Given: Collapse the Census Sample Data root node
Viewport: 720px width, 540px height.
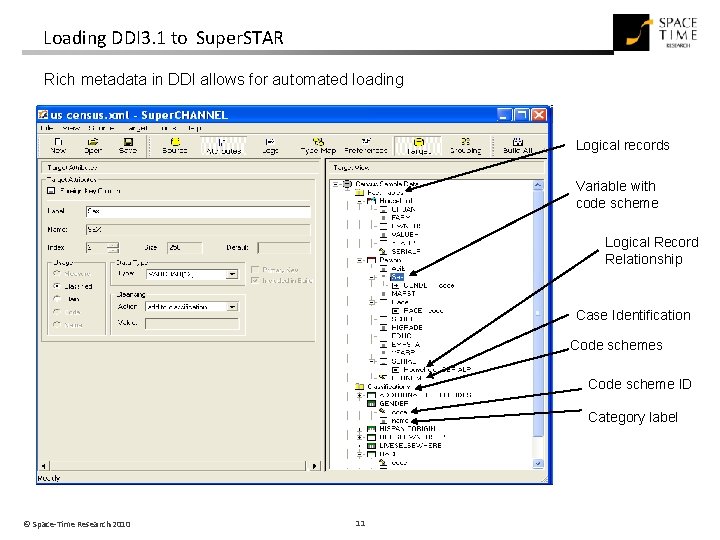Looking at the screenshot, I should (x=336, y=184).
